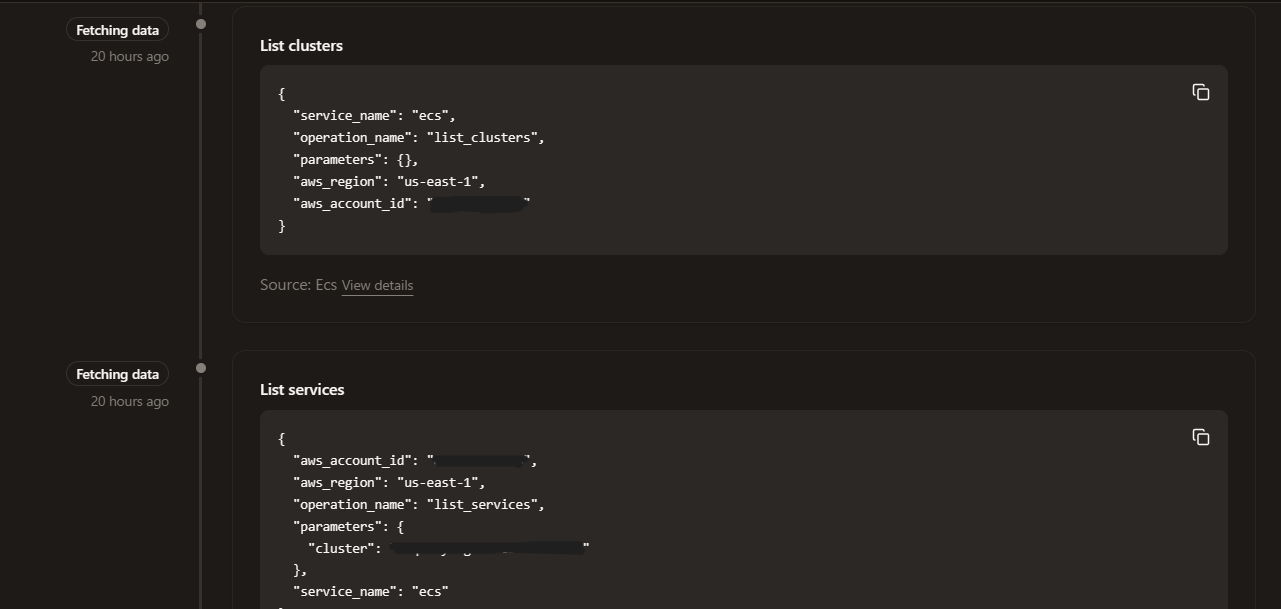Viewport: 1281px width, 609px height.
Task: Click the aws_region line in List clusters block
Action: tap(389, 182)
